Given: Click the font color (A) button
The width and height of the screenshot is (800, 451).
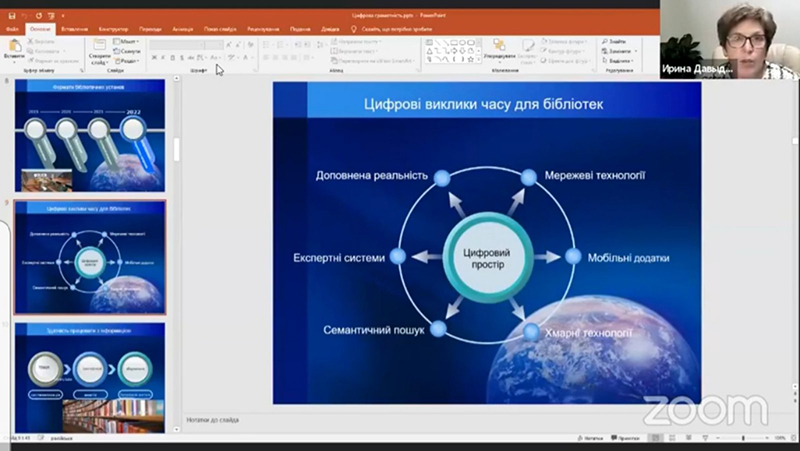Looking at the screenshot, I should 246,58.
